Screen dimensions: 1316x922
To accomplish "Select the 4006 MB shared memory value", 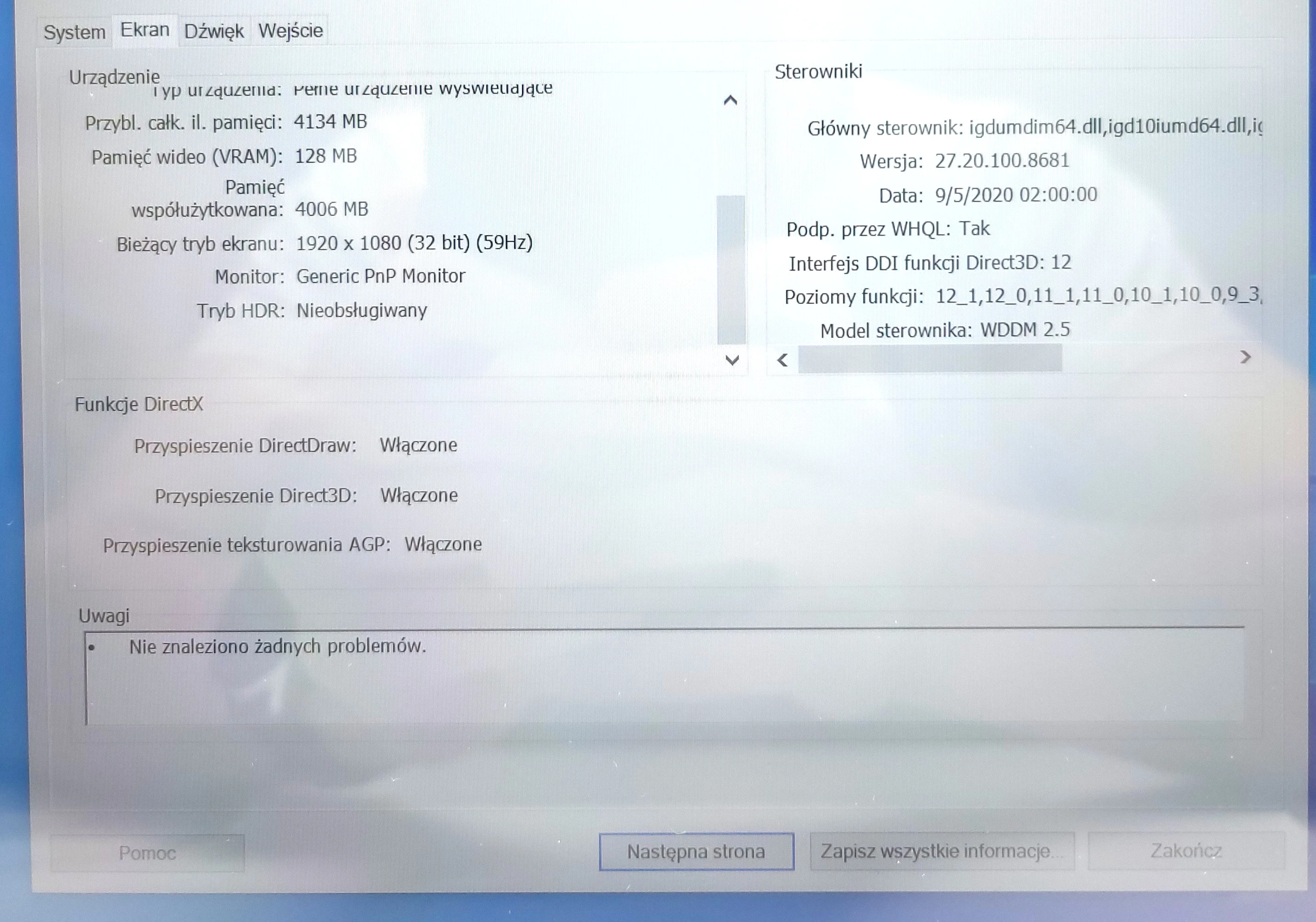I will click(x=331, y=209).
